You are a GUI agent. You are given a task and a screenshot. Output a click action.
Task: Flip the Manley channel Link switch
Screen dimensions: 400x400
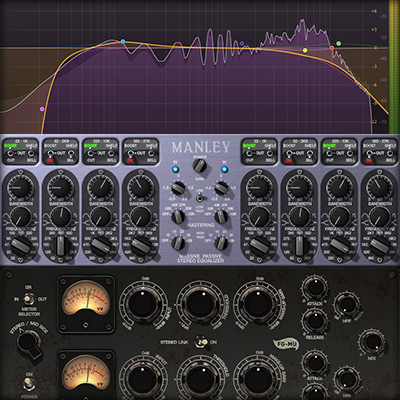199,198
